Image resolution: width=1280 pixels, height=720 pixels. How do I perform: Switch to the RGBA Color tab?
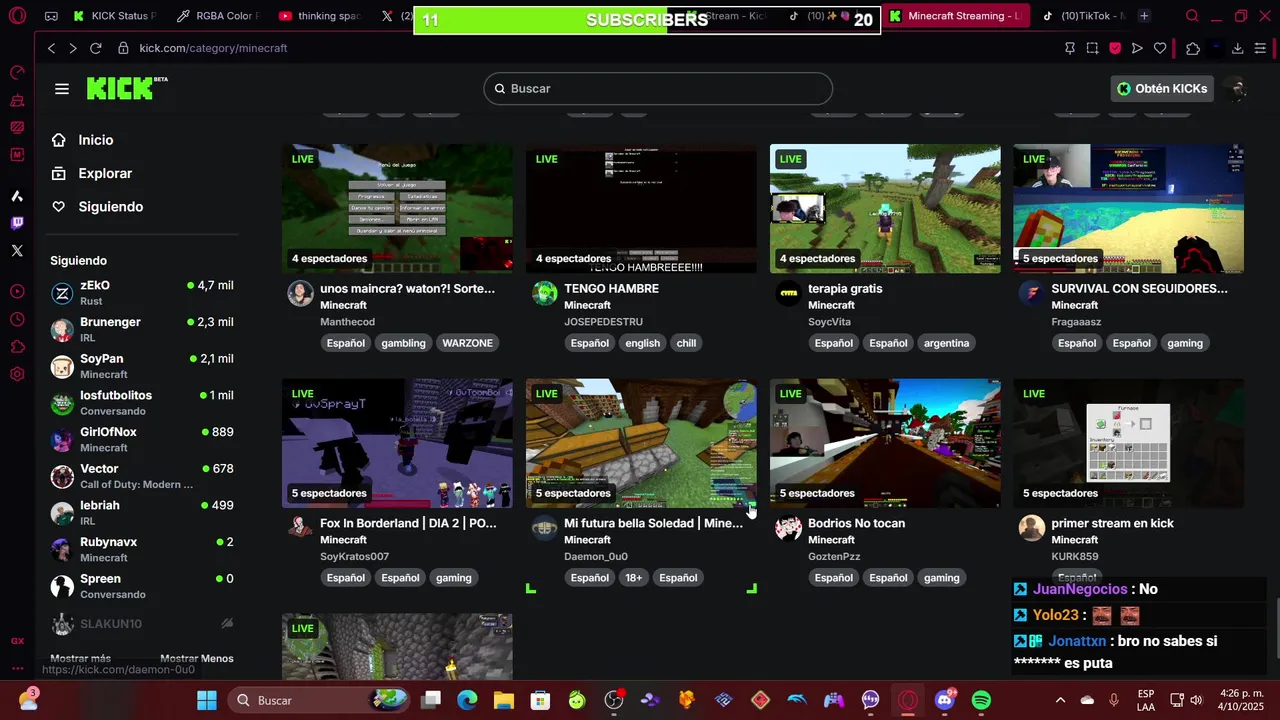[217, 16]
